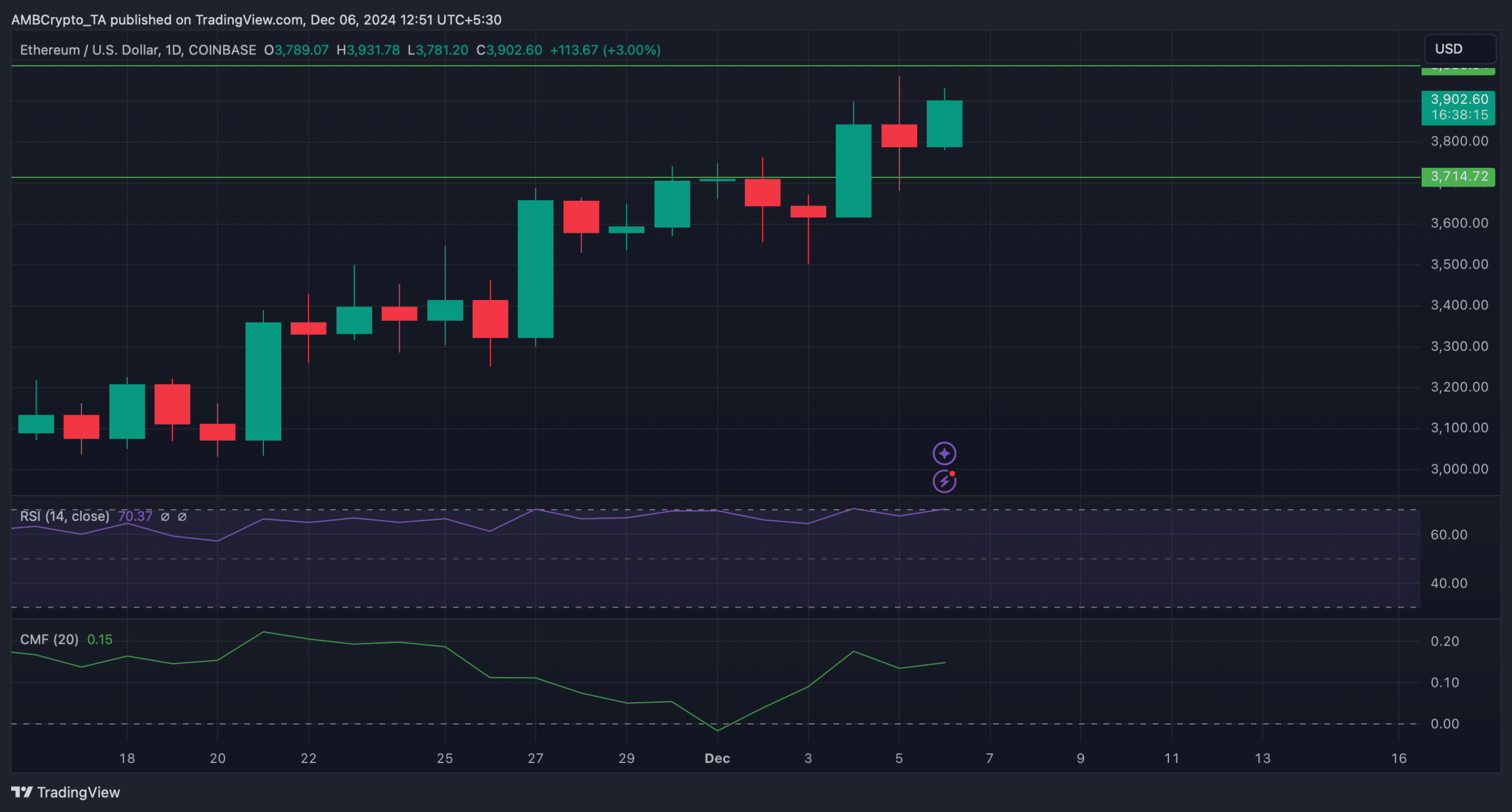This screenshot has height=812, width=1512.
Task: Click date axis label 16
Action: coord(1399,758)
